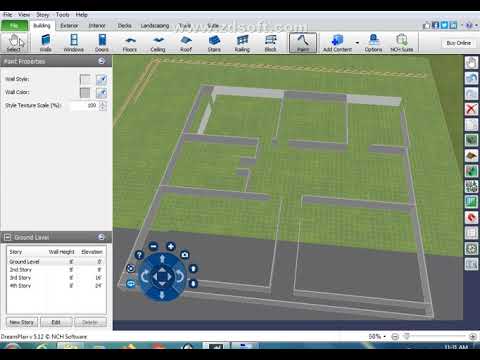The height and width of the screenshot is (360, 480).
Task: Open the Options dialog
Action: (x=373, y=43)
